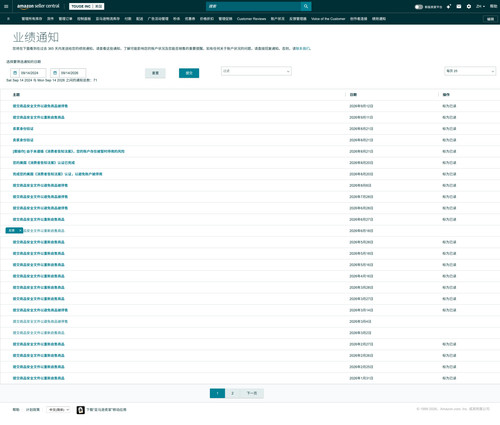
Task: Open the Voice of the Customer menu item
Action: (x=328, y=19)
